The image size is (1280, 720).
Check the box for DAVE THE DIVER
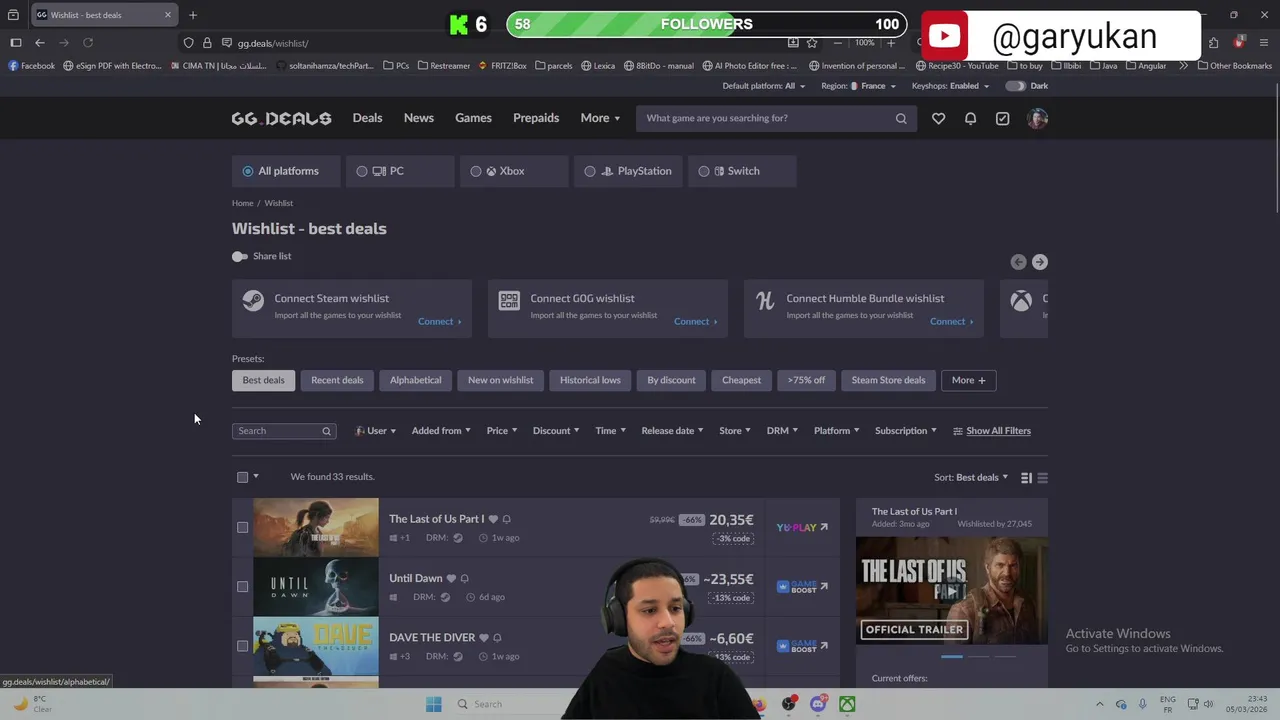tap(242, 645)
